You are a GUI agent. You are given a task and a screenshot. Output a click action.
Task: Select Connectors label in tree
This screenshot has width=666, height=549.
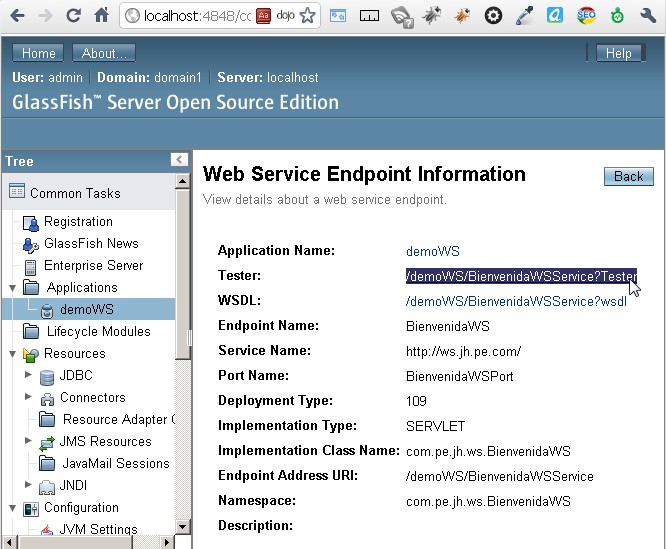click(x=93, y=397)
